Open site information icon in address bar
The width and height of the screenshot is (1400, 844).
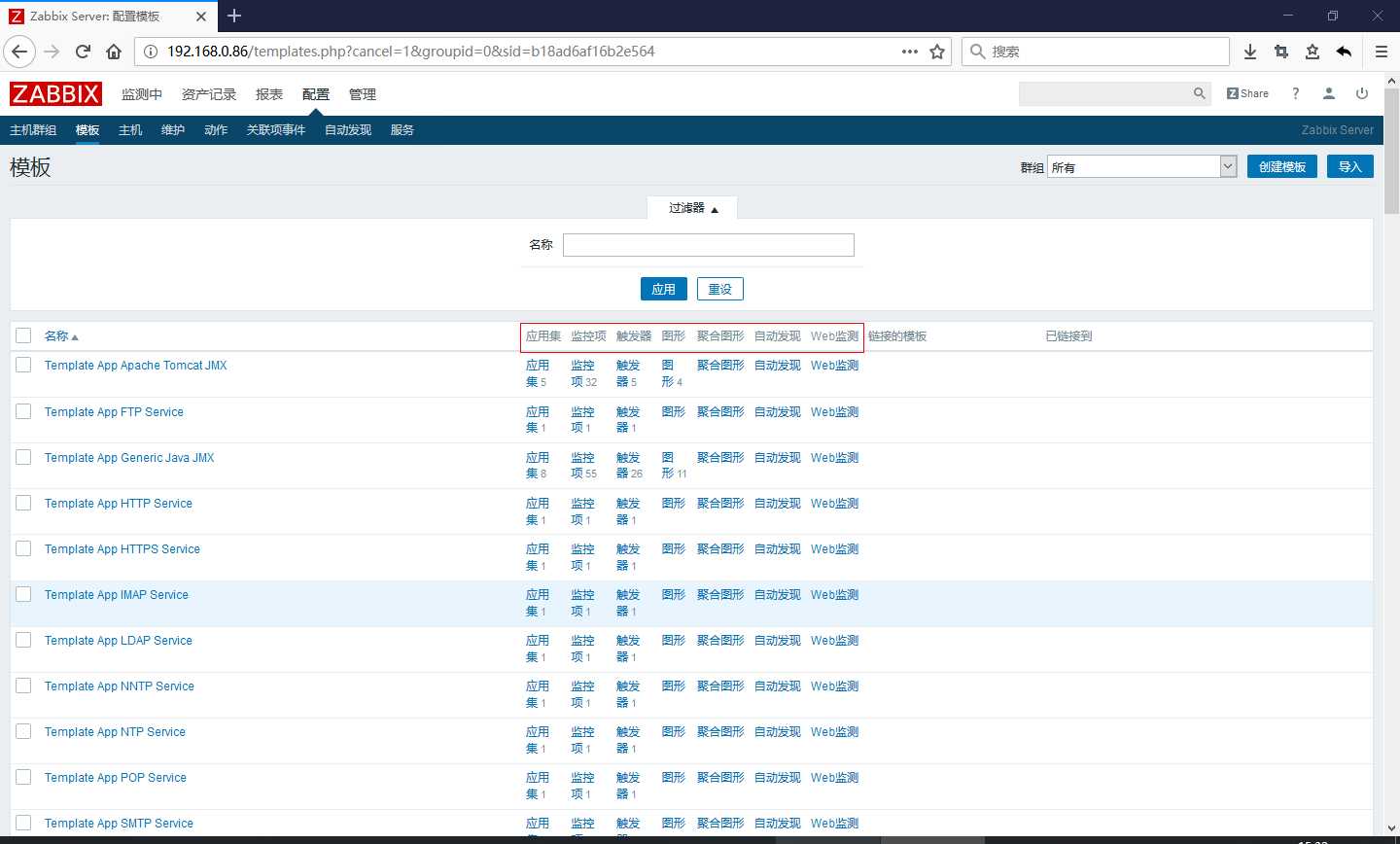[151, 52]
